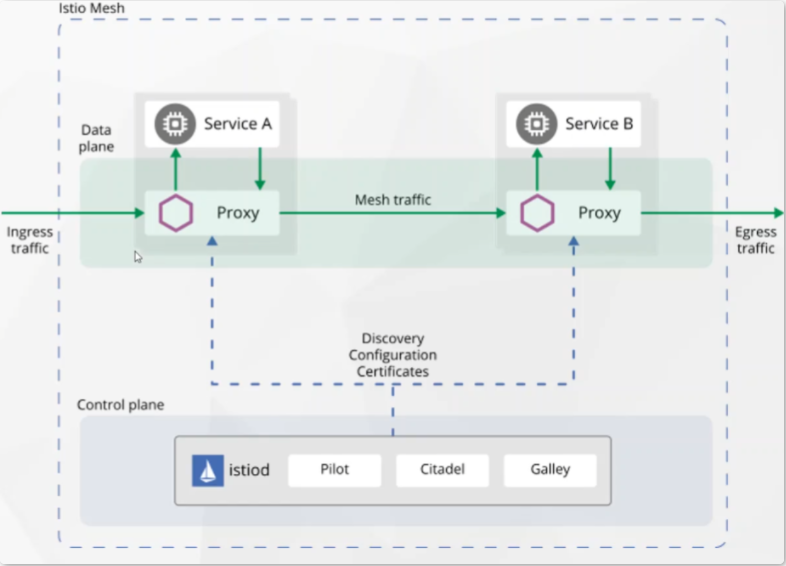Click the hexagon icon beside Service A's Proxy
The width and height of the screenshot is (786, 566).
tap(176, 213)
